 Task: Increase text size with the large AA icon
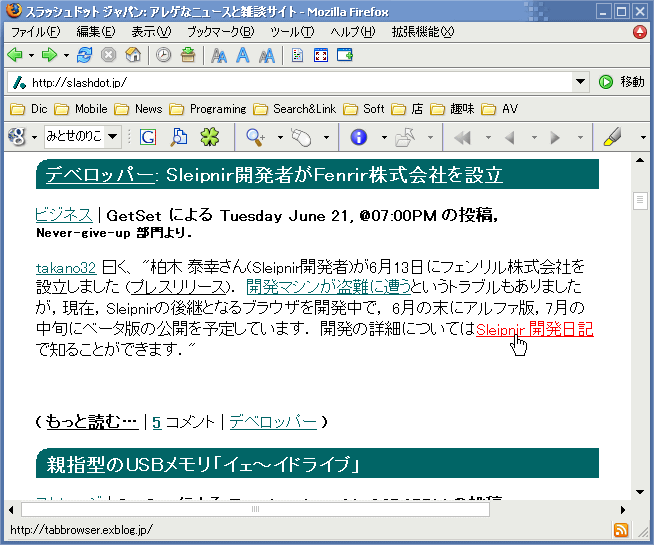[x=267, y=55]
